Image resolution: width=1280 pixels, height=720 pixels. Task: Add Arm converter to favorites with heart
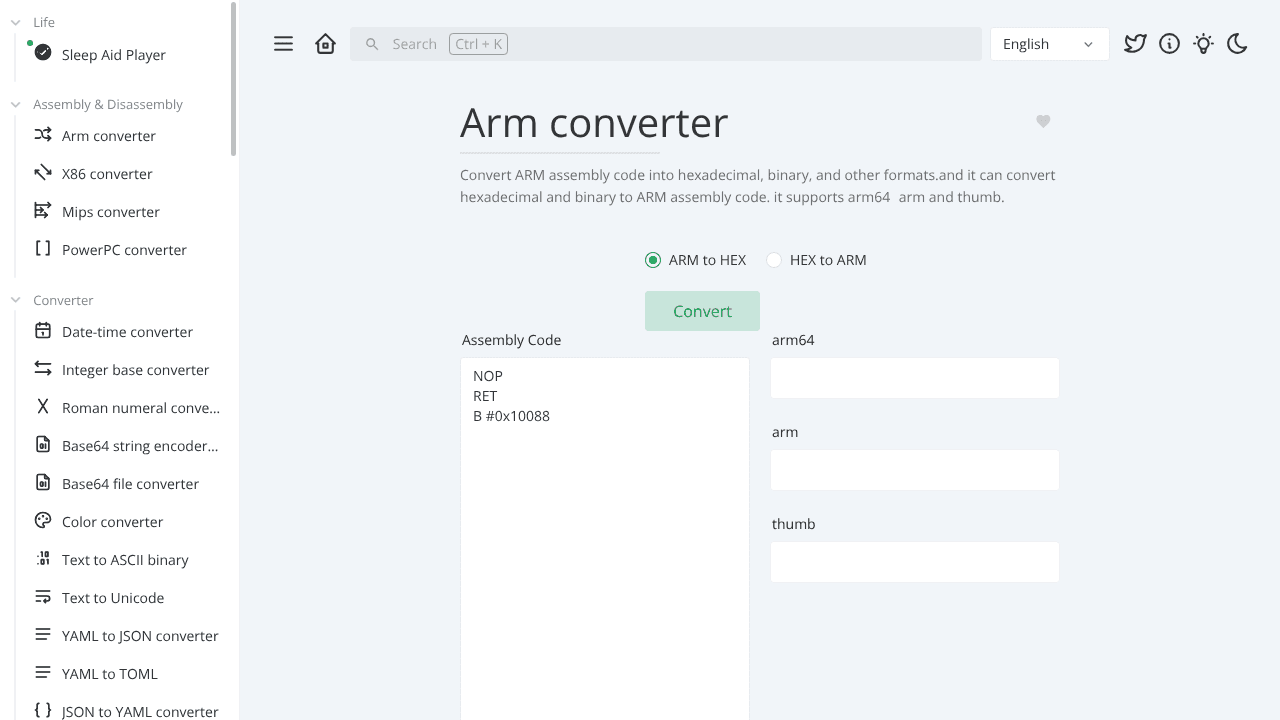1043,121
